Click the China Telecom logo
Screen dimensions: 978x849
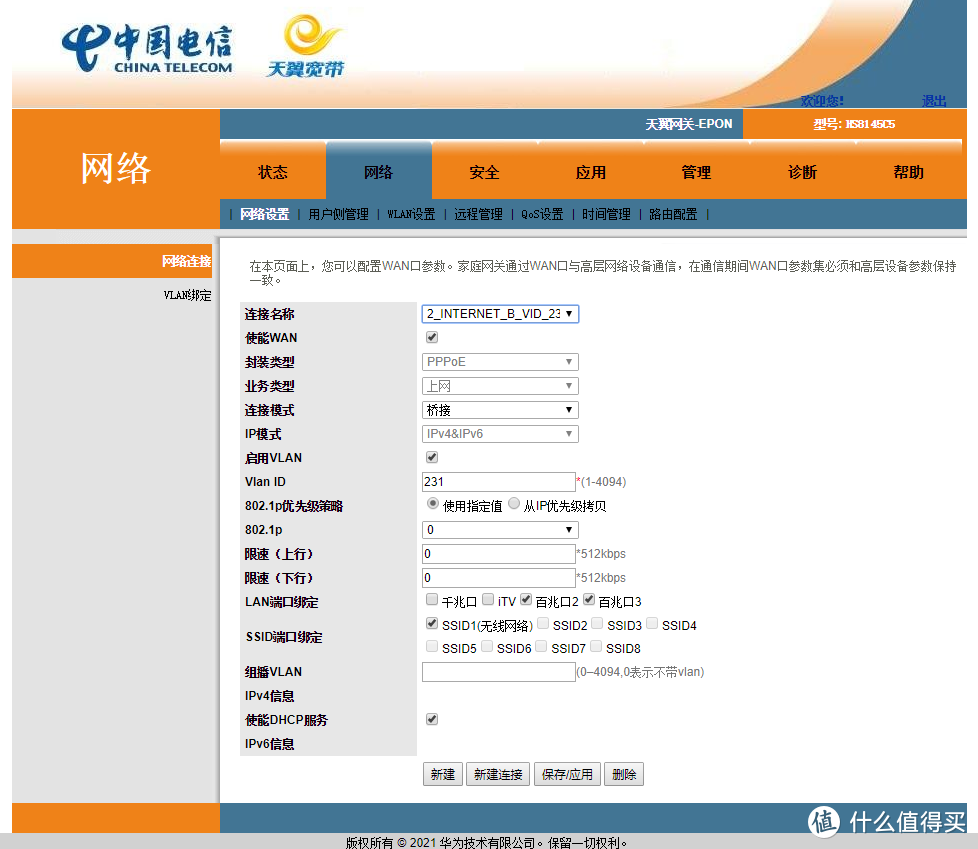[x=146, y=44]
